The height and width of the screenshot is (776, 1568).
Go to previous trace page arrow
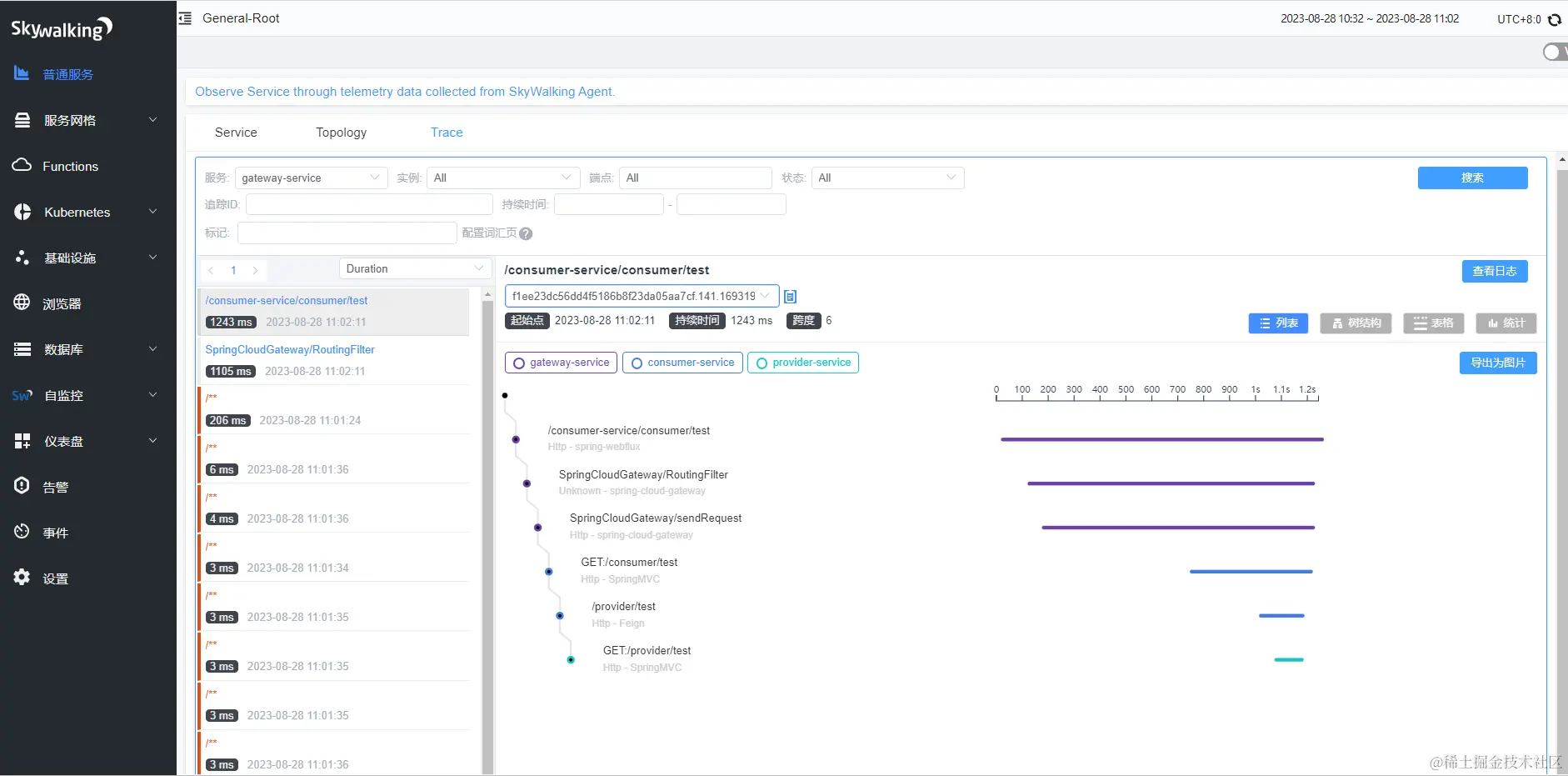pyautogui.click(x=212, y=270)
